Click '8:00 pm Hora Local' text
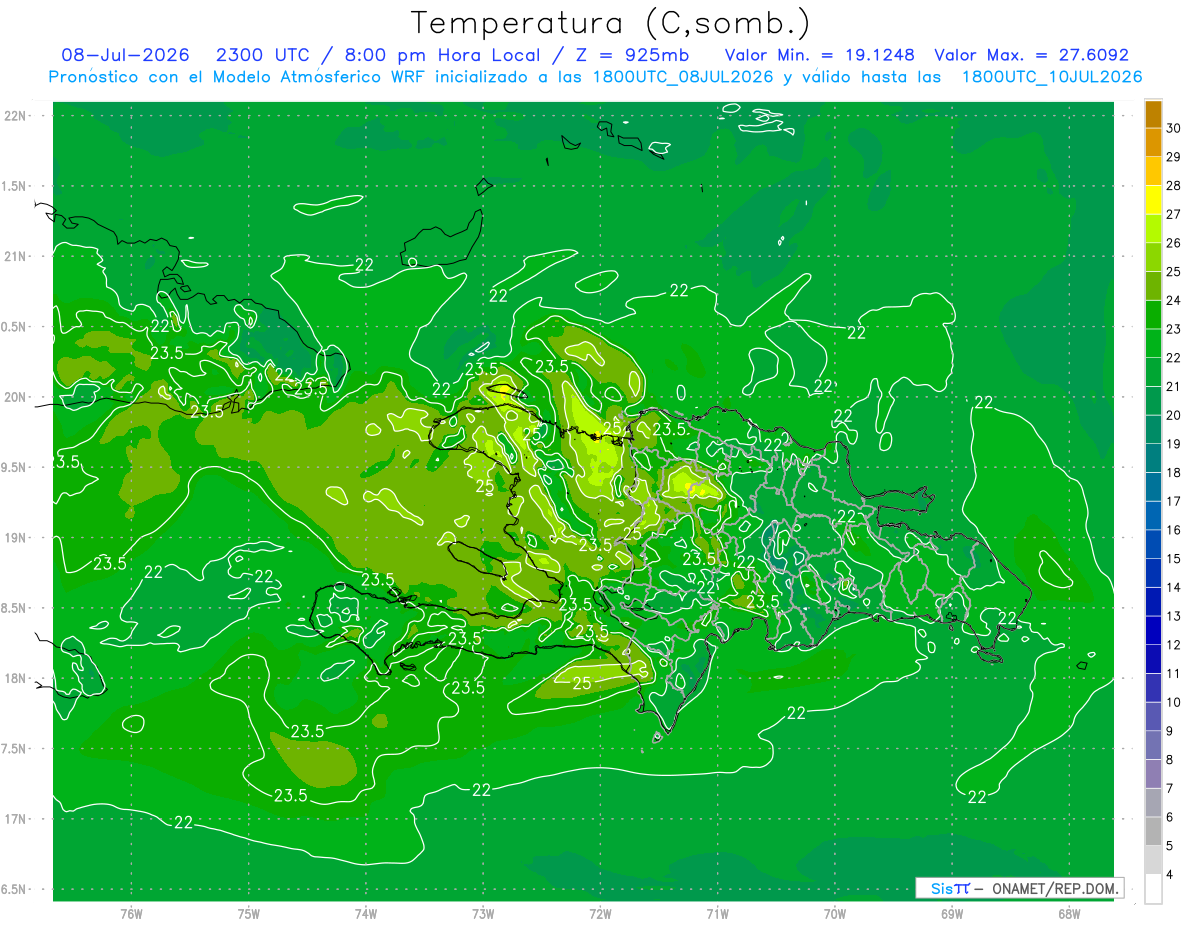The image size is (1200, 927). (x=443, y=55)
